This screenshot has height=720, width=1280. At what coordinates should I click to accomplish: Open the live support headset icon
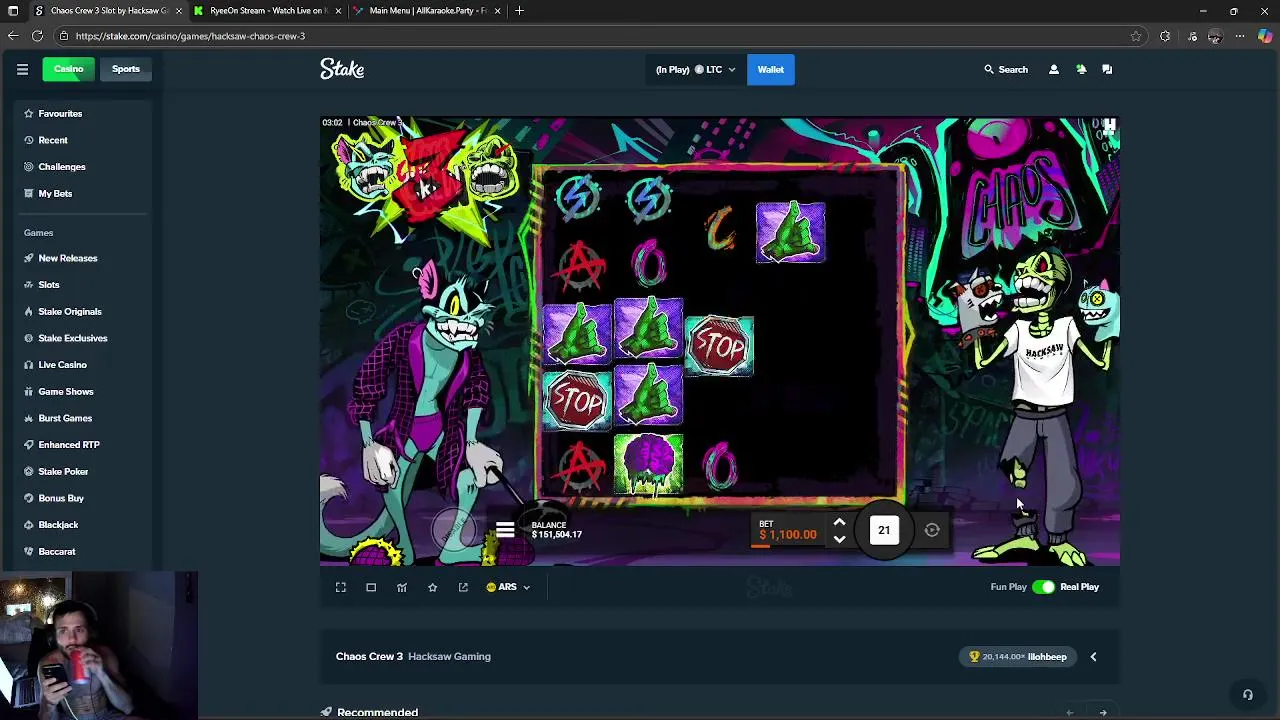click(x=1247, y=694)
